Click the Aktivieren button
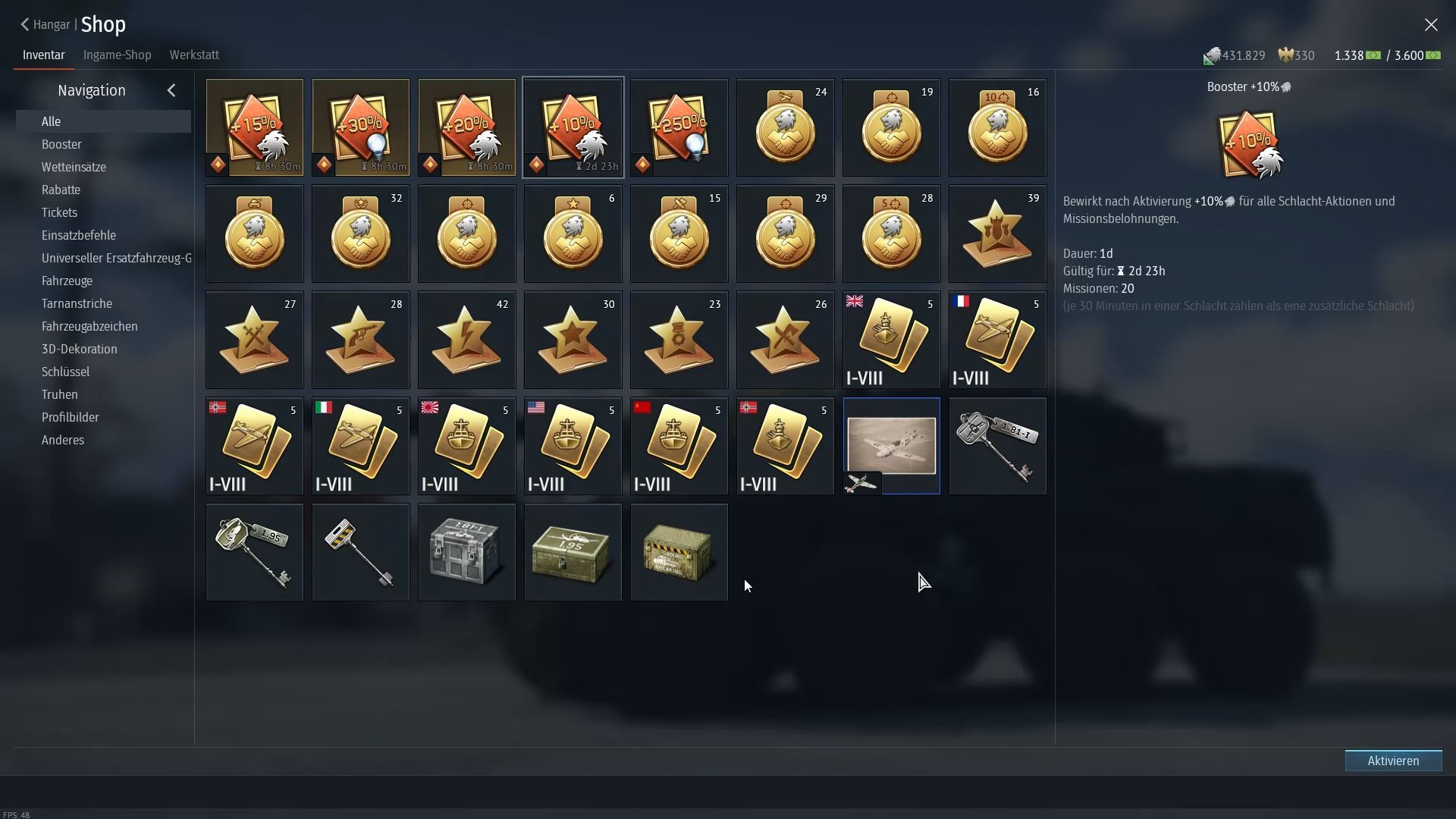 1393,761
